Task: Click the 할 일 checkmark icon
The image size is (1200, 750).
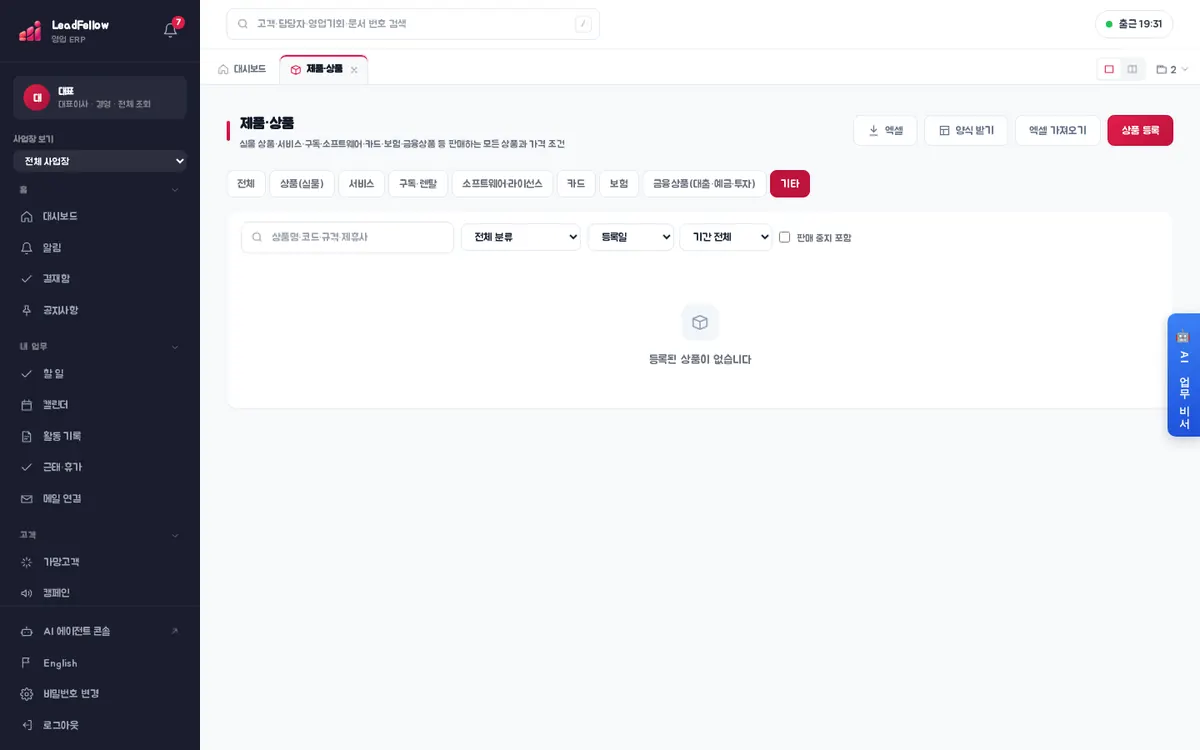Action: (x=27, y=373)
